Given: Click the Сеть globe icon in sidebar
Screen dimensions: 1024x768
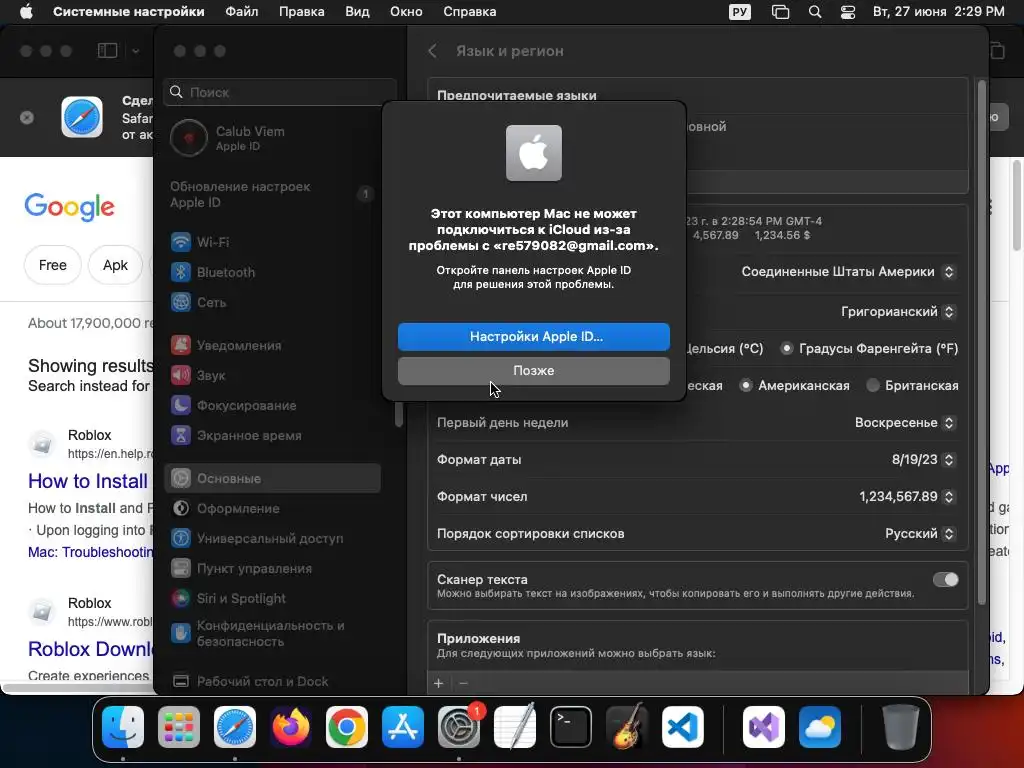Looking at the screenshot, I should 181,302.
